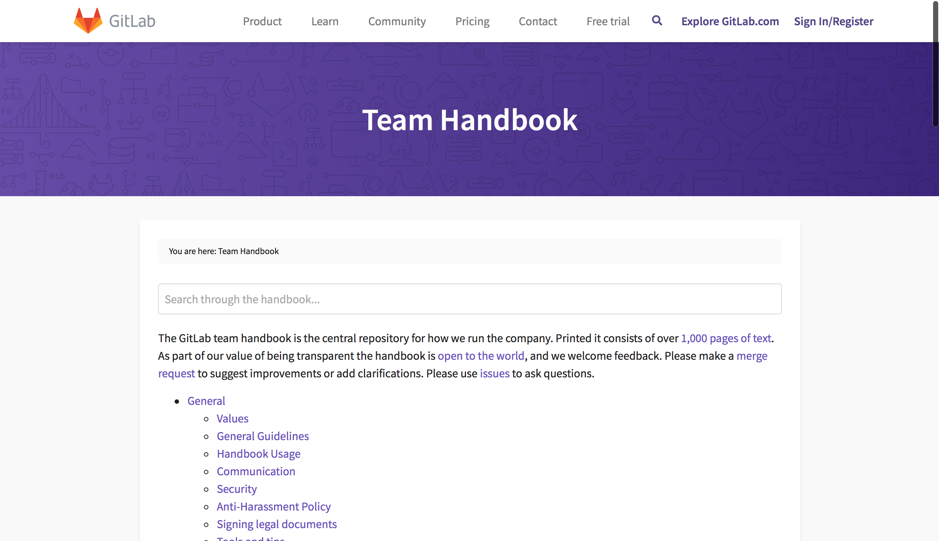Click Explore GitLab.com link
Screen dimensions: 939x541
point(730,21)
